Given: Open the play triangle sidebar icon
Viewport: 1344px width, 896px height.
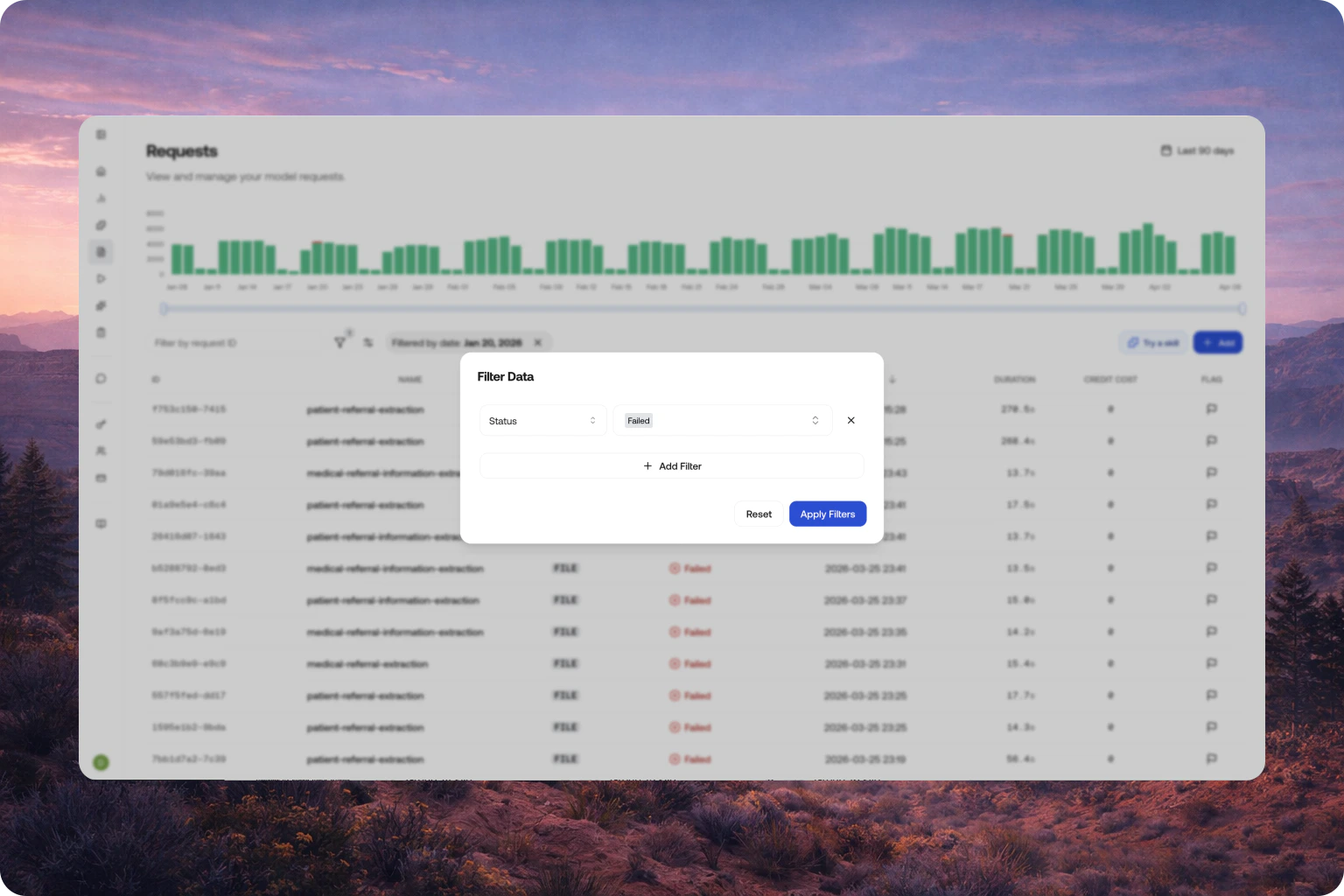Looking at the screenshot, I should click(101, 279).
